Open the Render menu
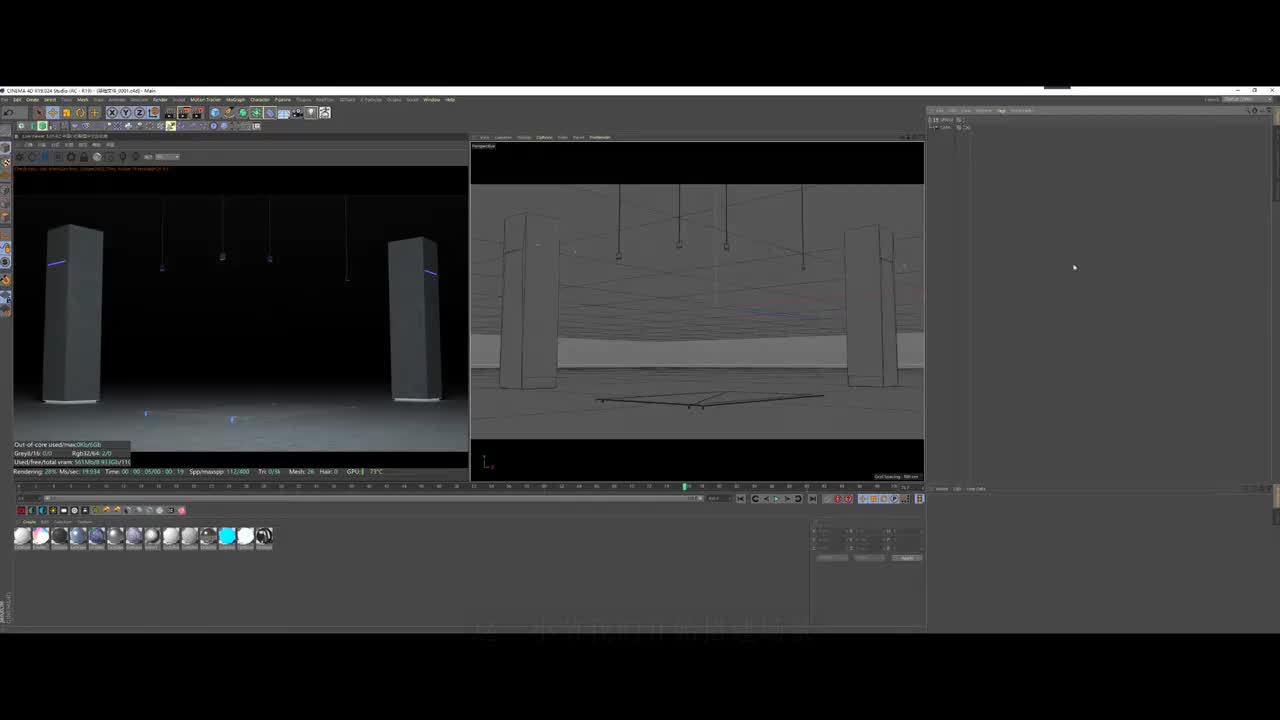Image resolution: width=1280 pixels, height=720 pixels. [160, 100]
